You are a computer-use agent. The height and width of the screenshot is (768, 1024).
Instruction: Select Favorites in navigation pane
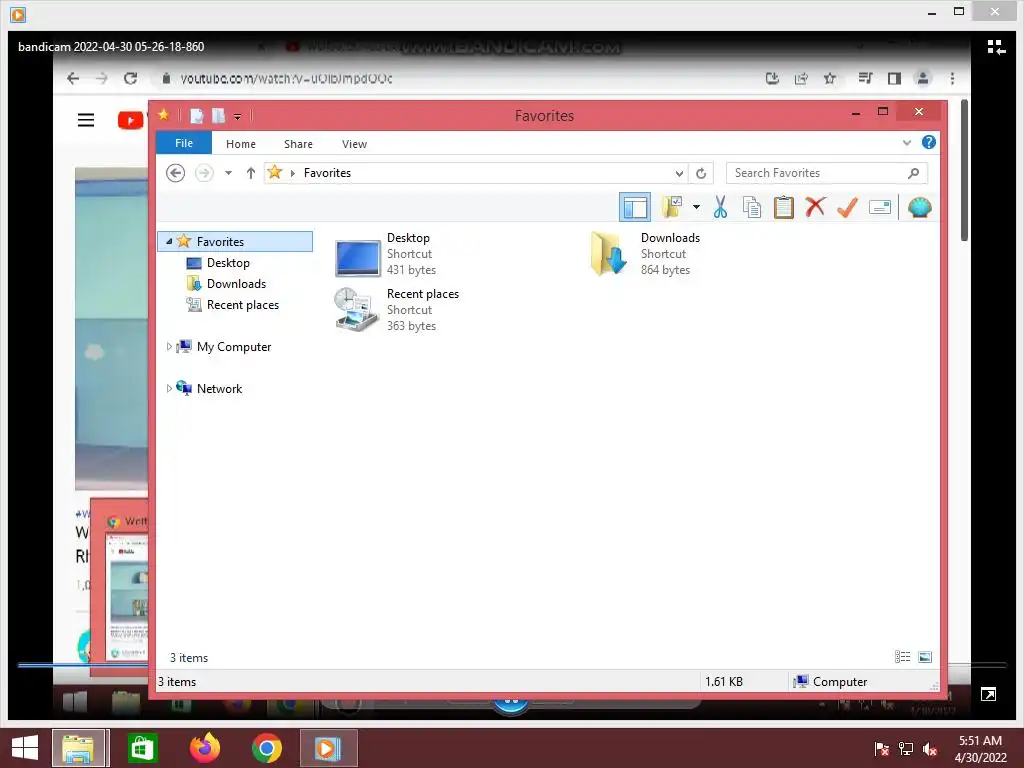tap(220, 242)
